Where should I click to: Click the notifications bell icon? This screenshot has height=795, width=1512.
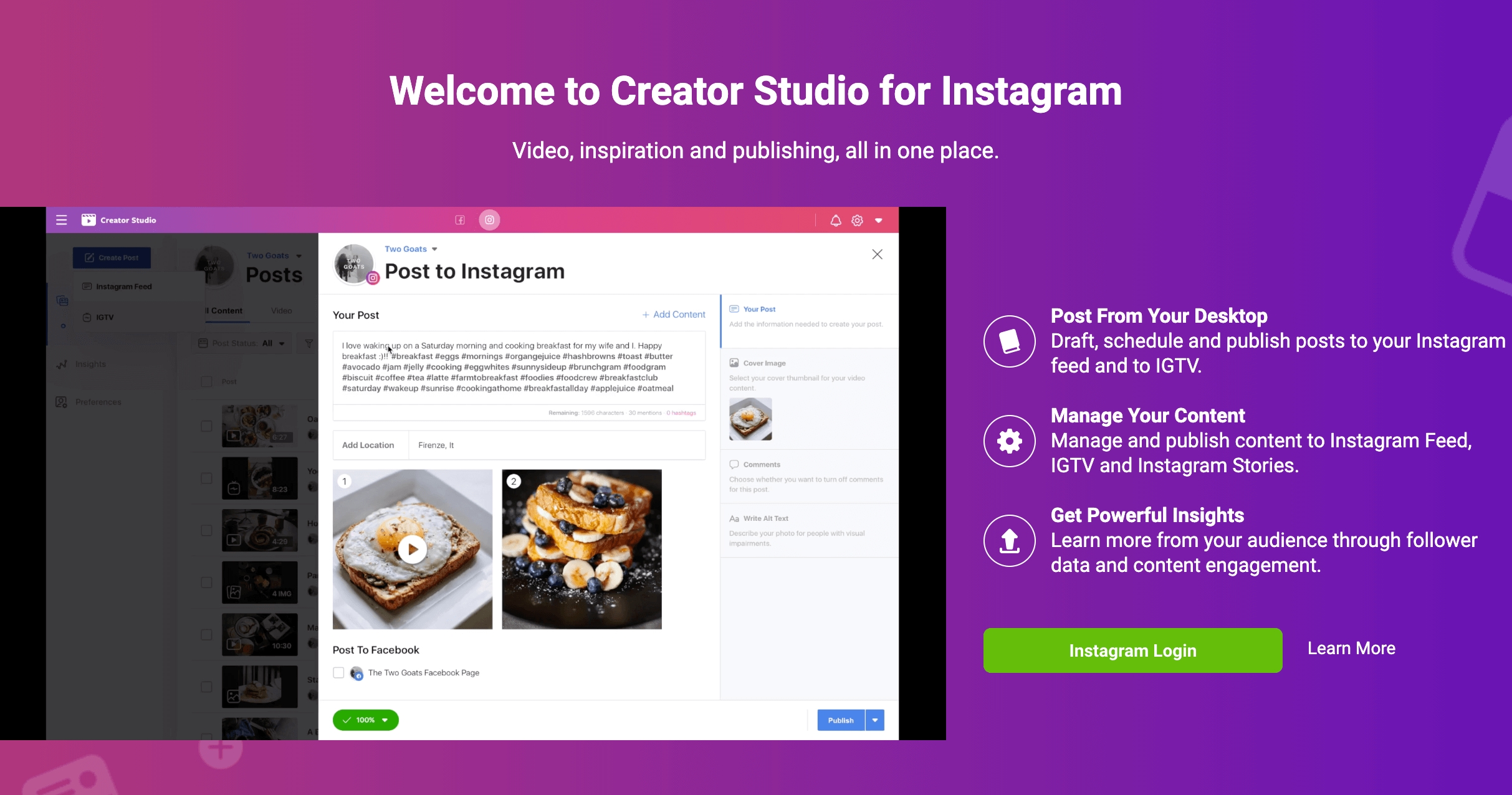(x=833, y=220)
